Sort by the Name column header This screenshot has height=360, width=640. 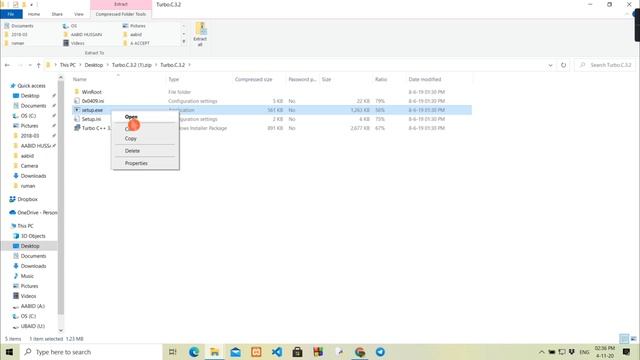click(80, 79)
